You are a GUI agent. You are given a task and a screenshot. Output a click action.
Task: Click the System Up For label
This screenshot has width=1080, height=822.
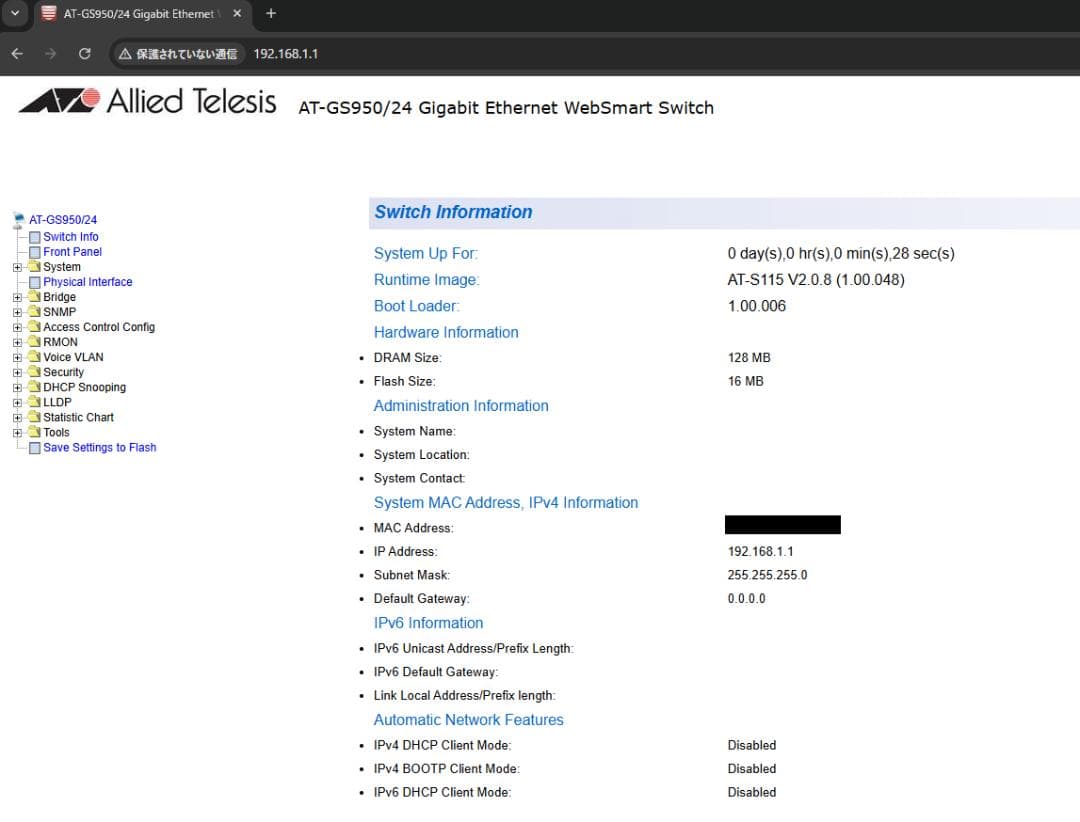(x=426, y=254)
